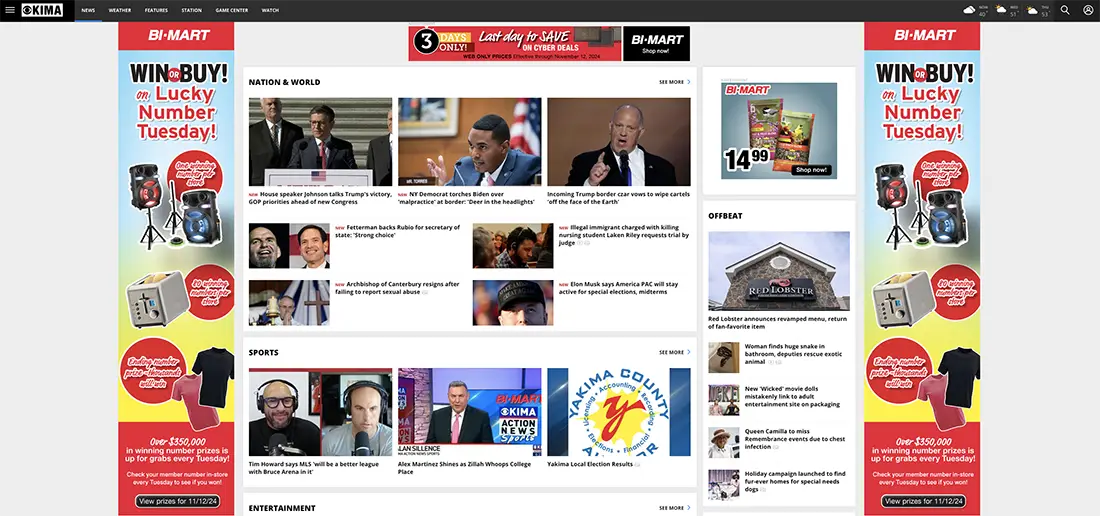
Task: Open the Offbeat section heading
Action: pos(725,215)
